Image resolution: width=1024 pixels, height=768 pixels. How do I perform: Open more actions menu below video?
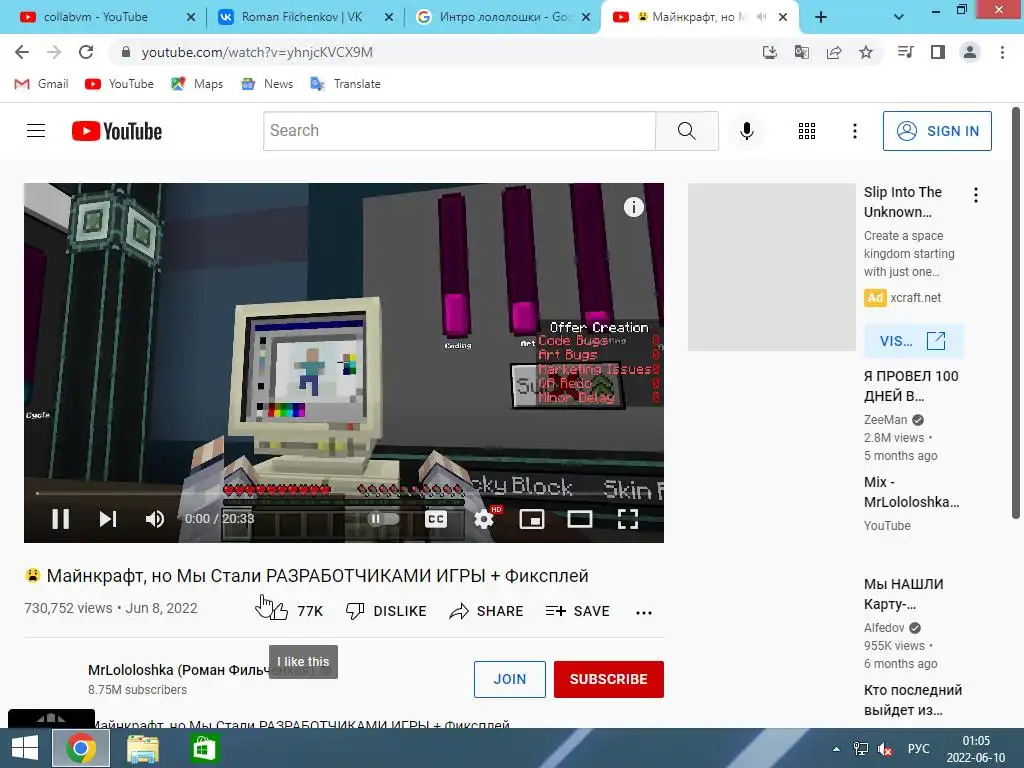point(644,613)
